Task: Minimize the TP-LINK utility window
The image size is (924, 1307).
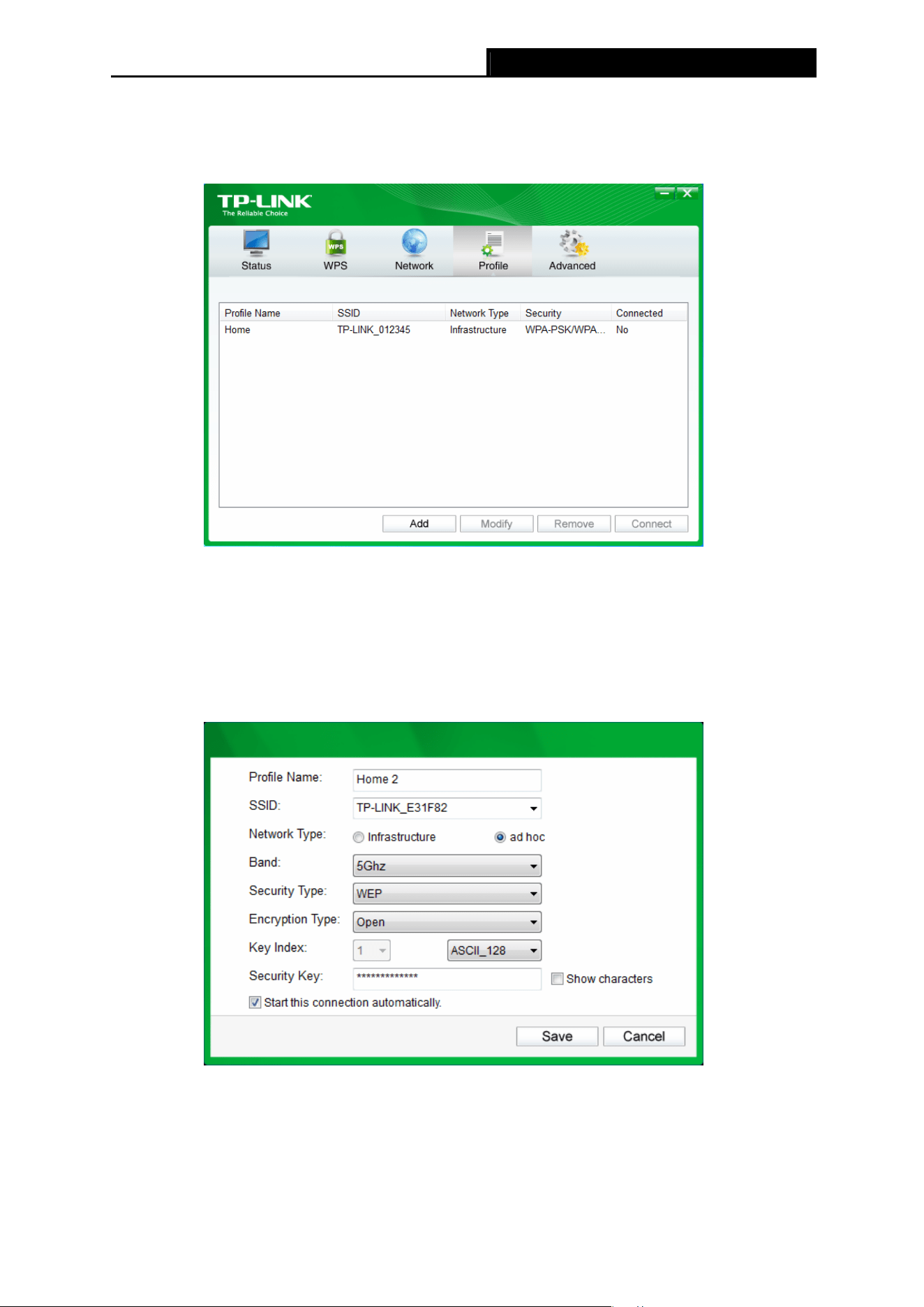Action: coord(664,193)
